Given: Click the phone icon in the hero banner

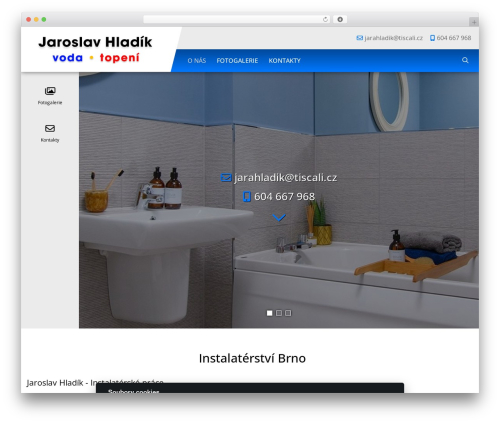Looking at the screenshot, I should [247, 197].
